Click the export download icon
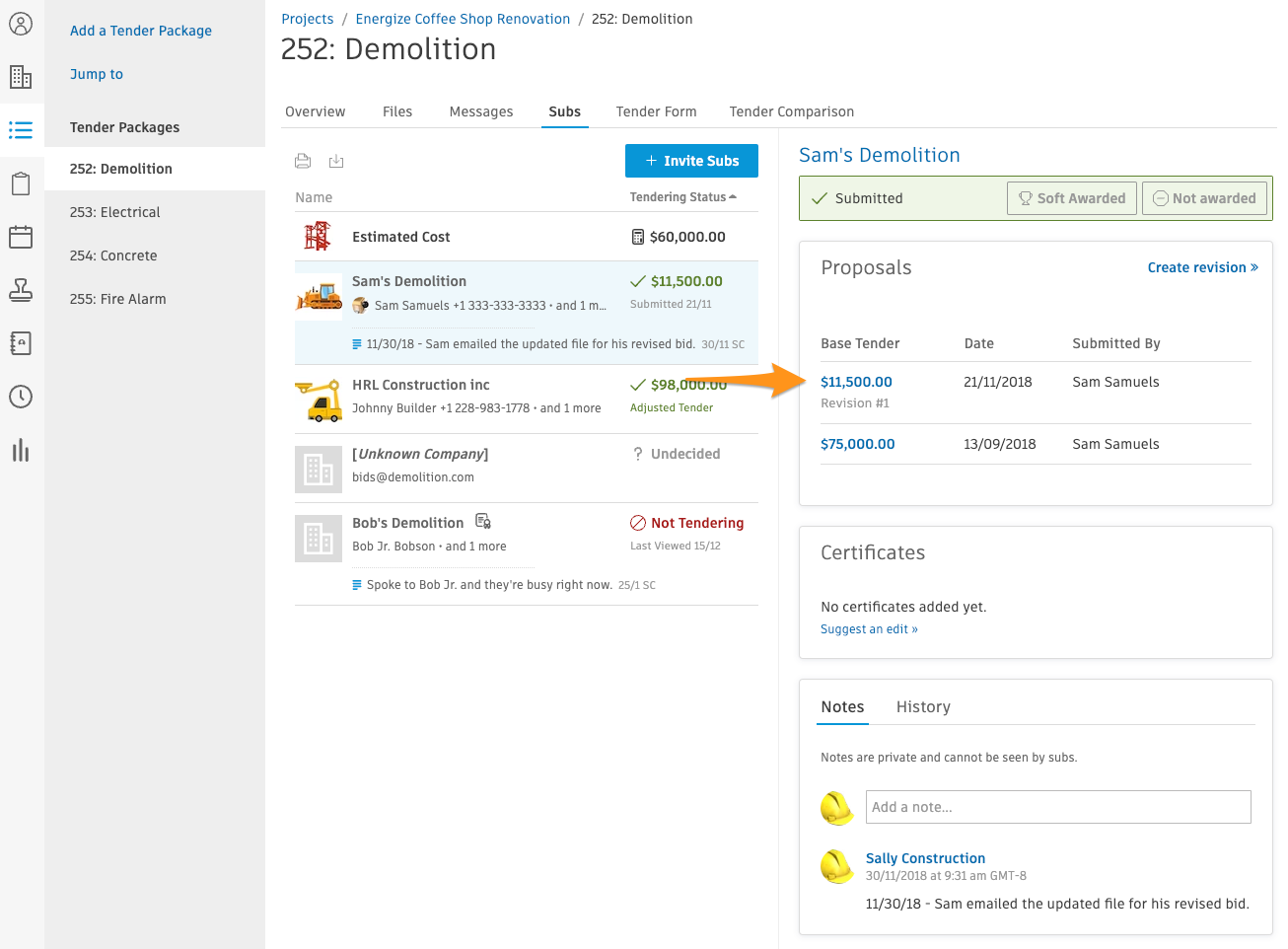Screen dimensions: 1288x949 click(x=336, y=161)
